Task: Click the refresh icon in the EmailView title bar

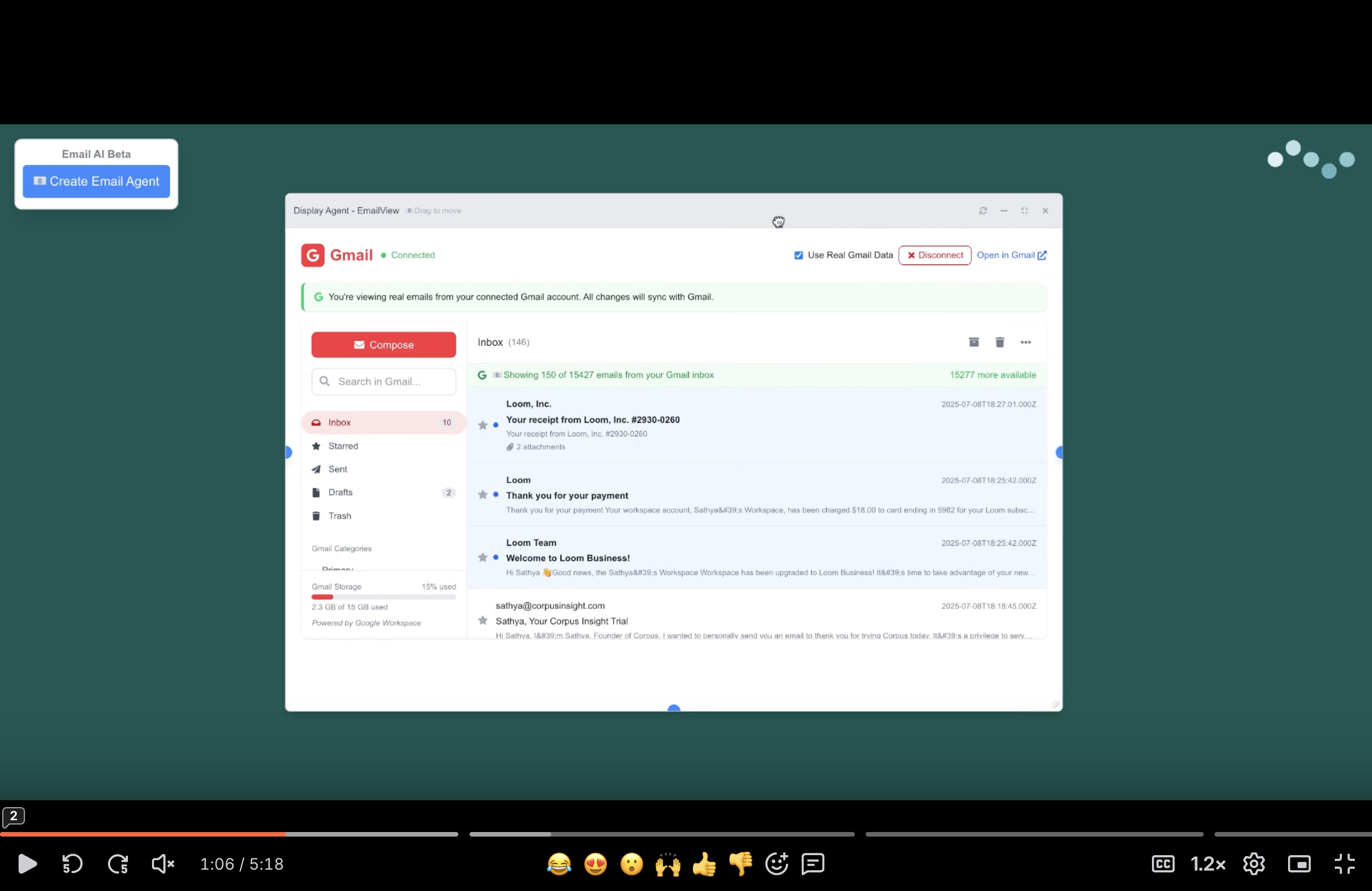Action: coord(983,211)
